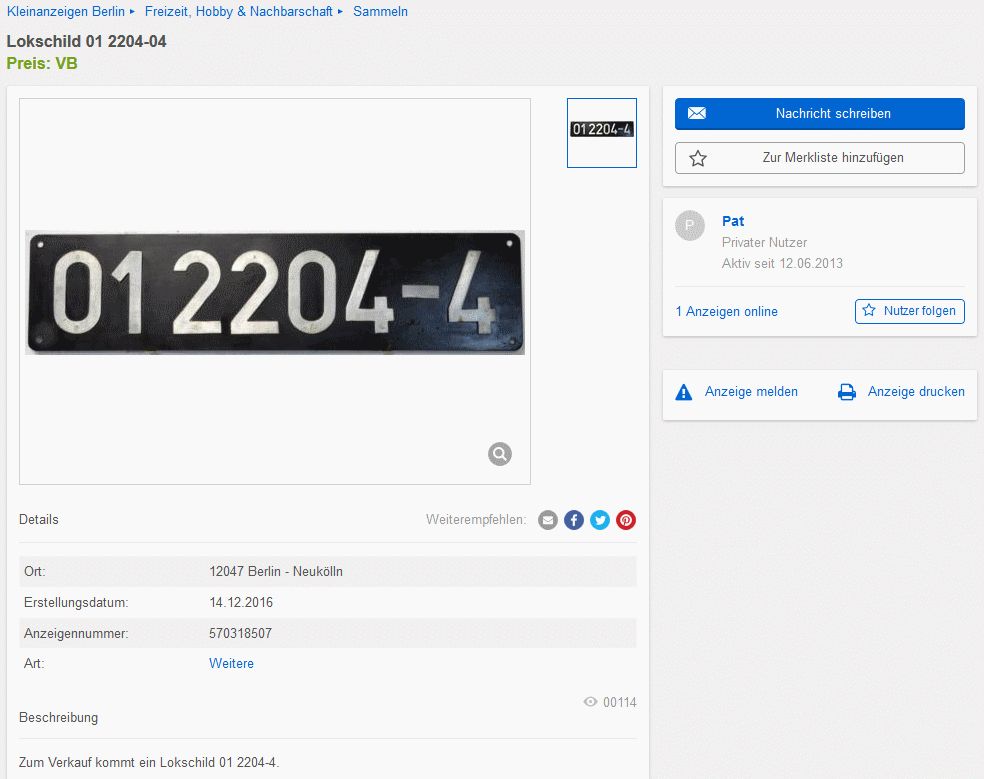
Task: Share listing on Pinterest
Action: click(626, 520)
